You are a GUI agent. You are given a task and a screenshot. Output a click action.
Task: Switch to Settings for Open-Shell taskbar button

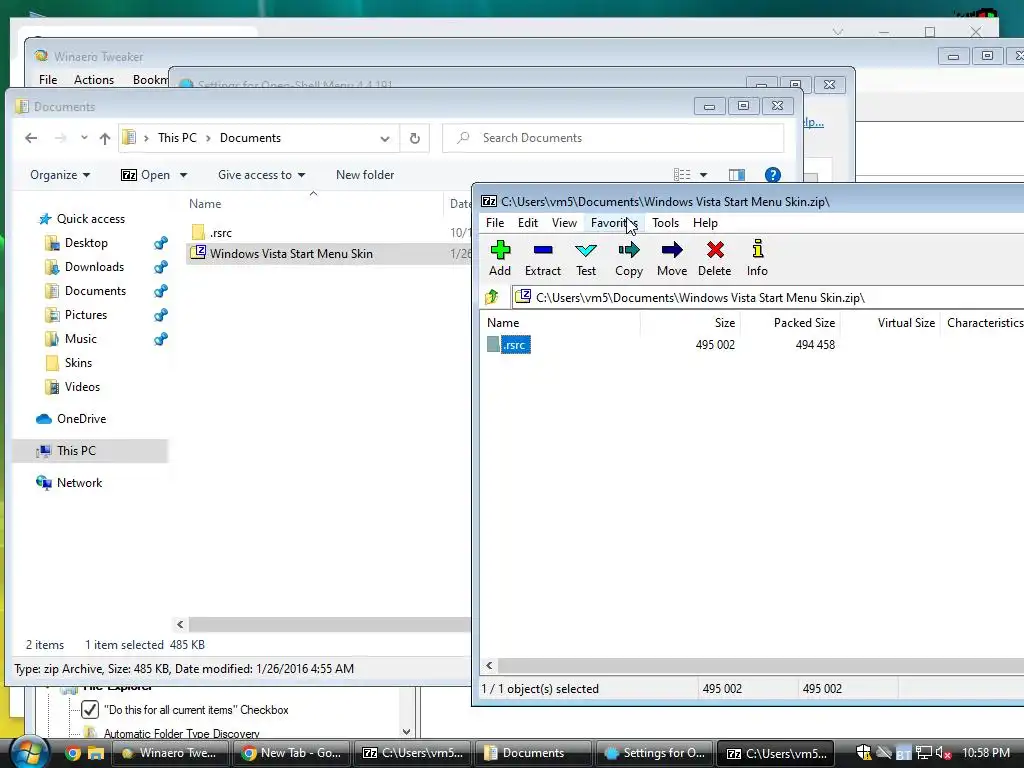[x=654, y=753]
